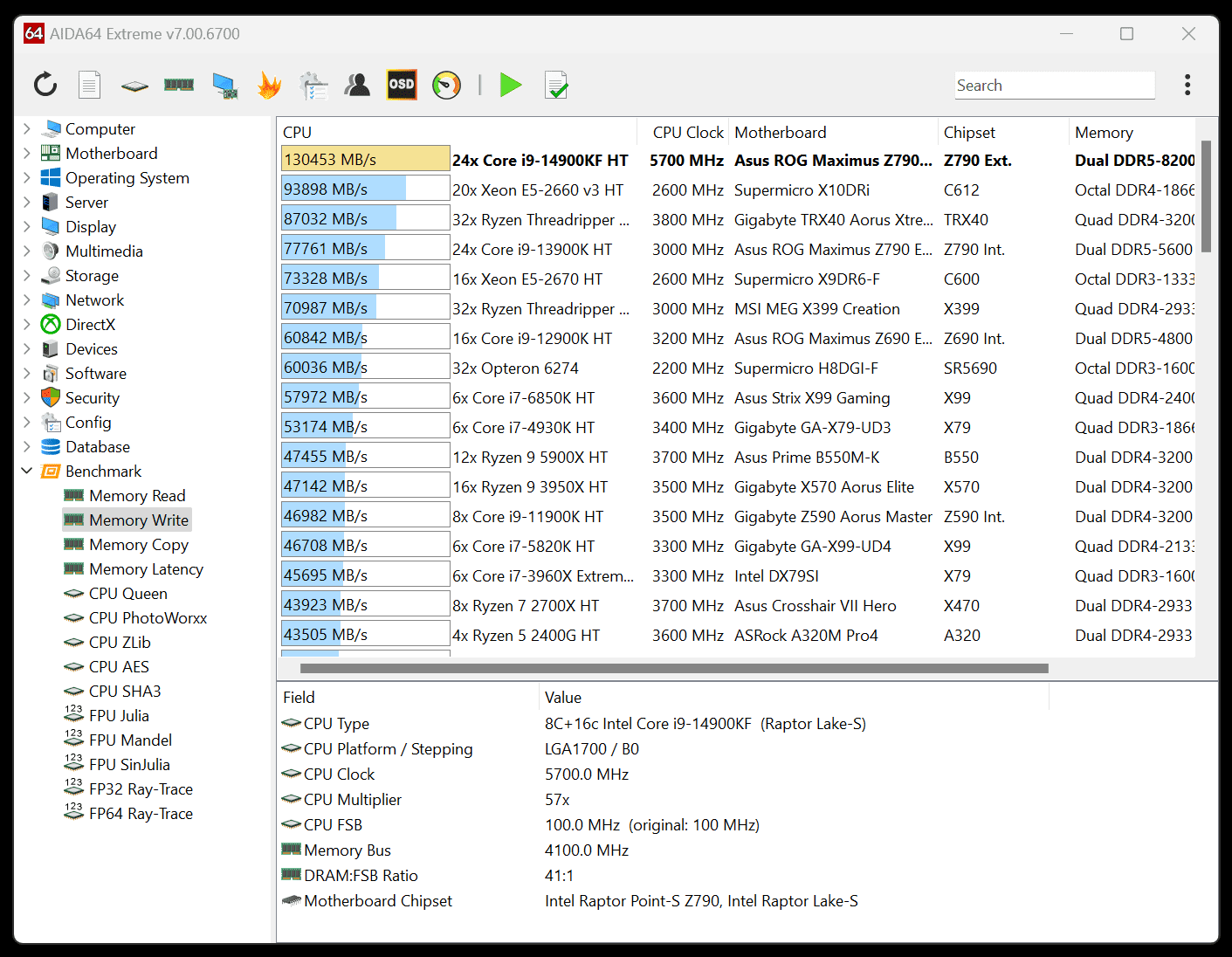Expand the Computer tree node
This screenshot has height=957, width=1232.
(27, 128)
